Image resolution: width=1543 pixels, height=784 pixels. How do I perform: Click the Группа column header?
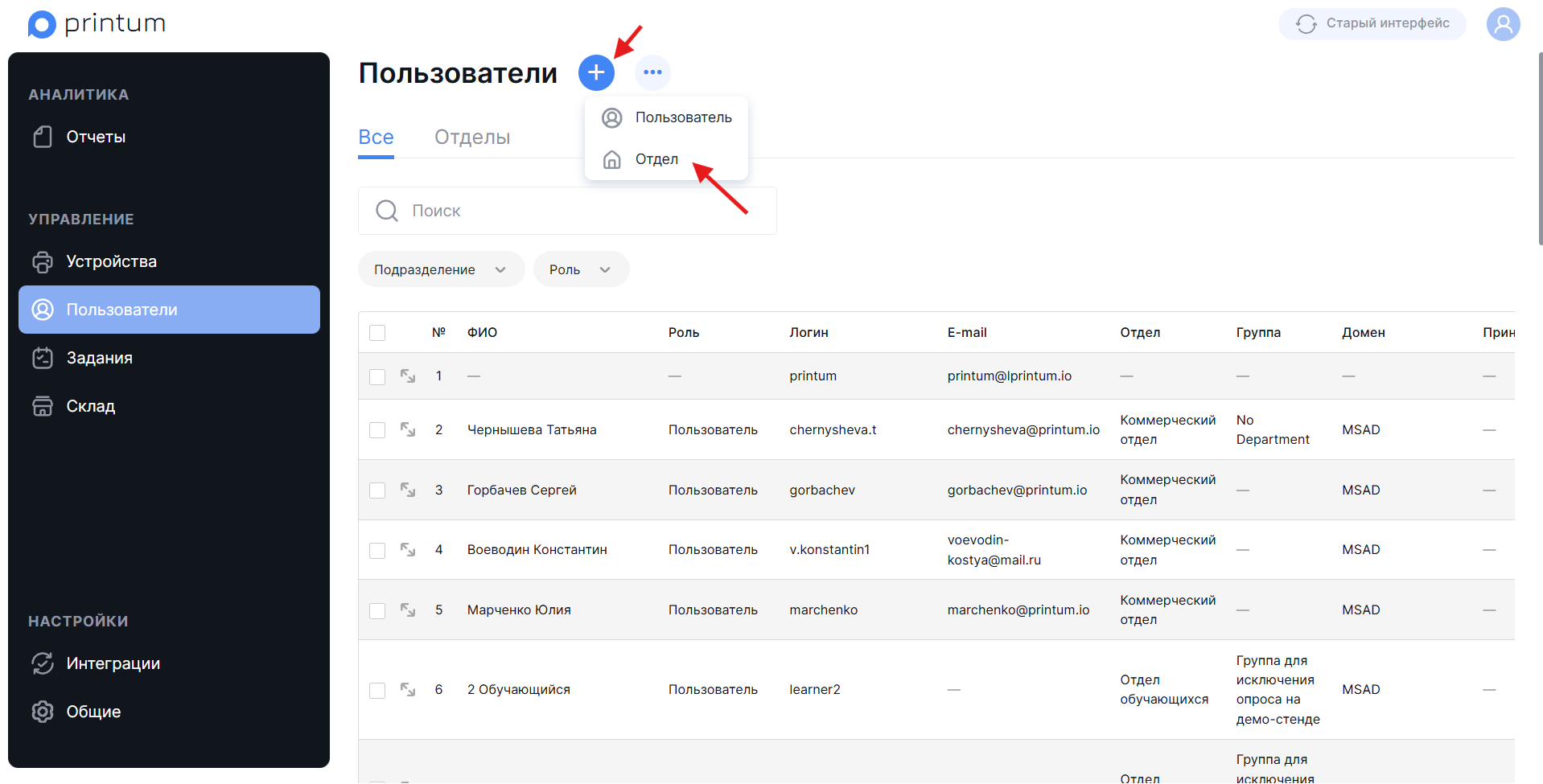[x=1258, y=332]
